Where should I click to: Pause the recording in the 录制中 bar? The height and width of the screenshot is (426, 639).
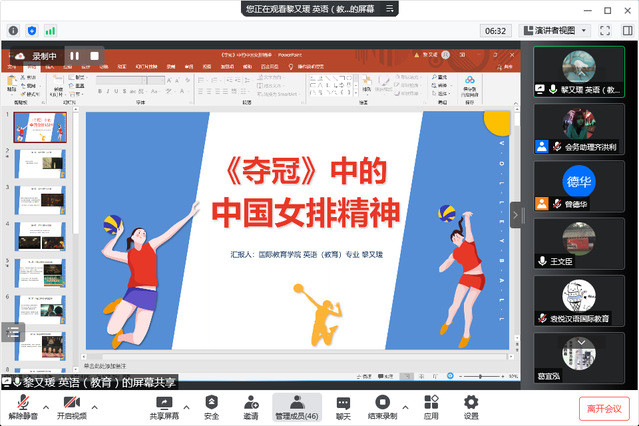coord(74,56)
